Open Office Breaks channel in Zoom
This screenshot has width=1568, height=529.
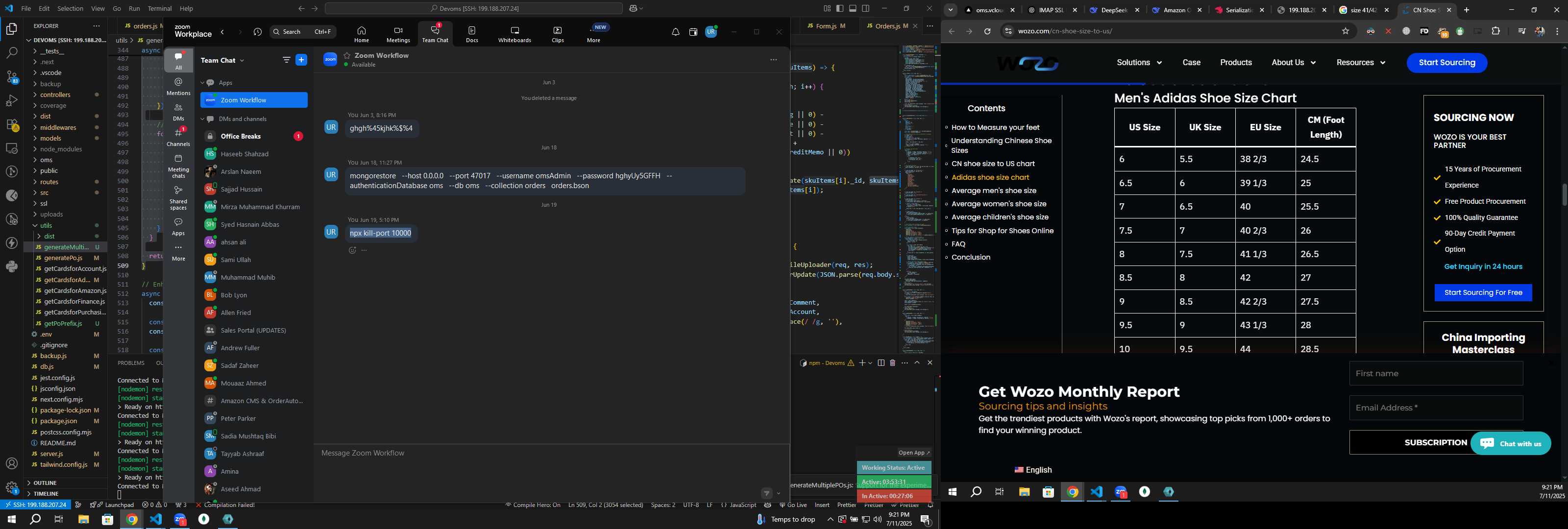click(254, 136)
